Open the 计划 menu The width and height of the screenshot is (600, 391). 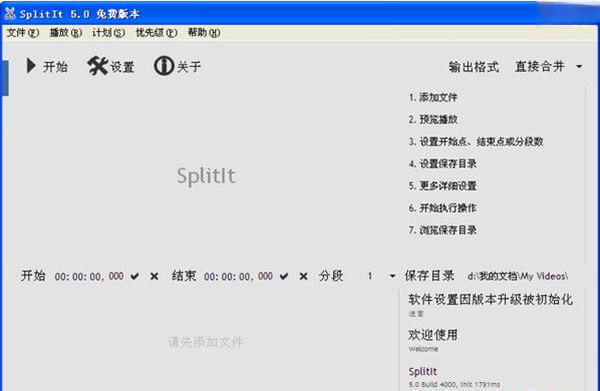tap(109, 33)
